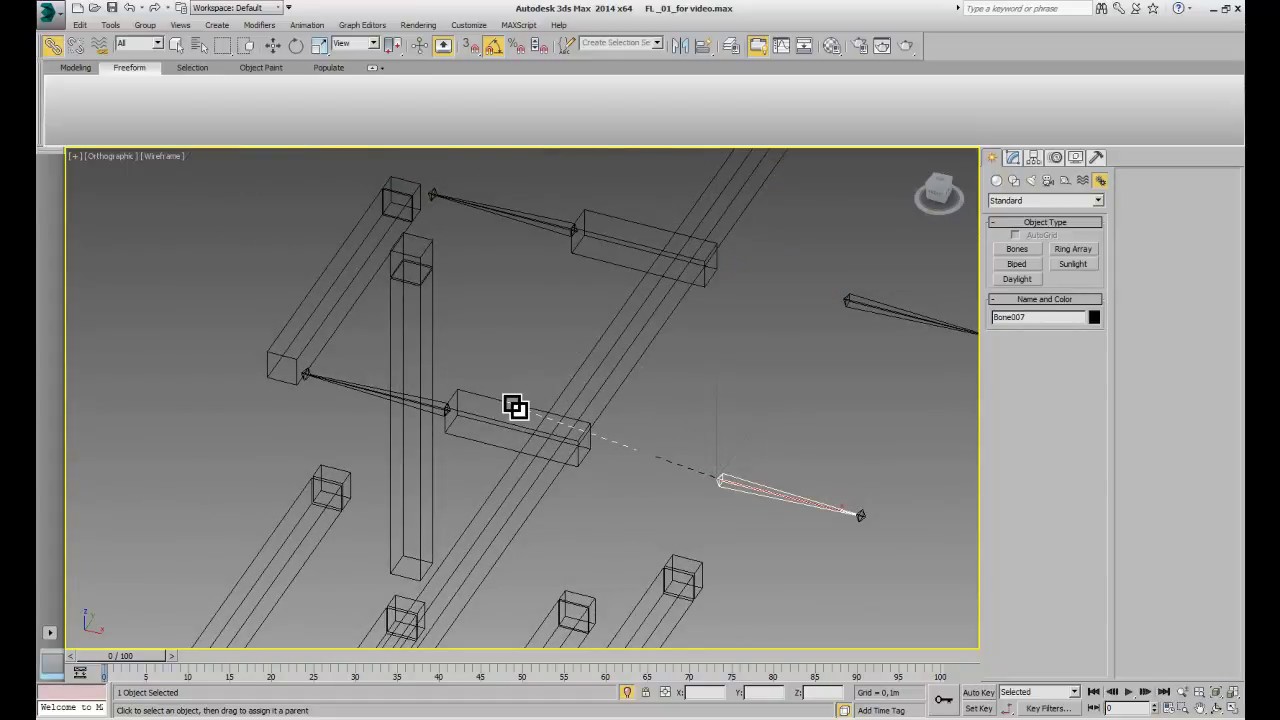Toggle Set Key mode
This screenshot has width=1280, height=720.
[978, 708]
